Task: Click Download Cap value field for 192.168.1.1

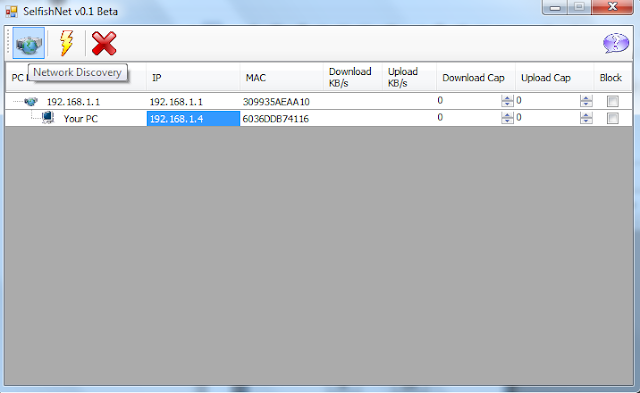Action: (x=469, y=101)
